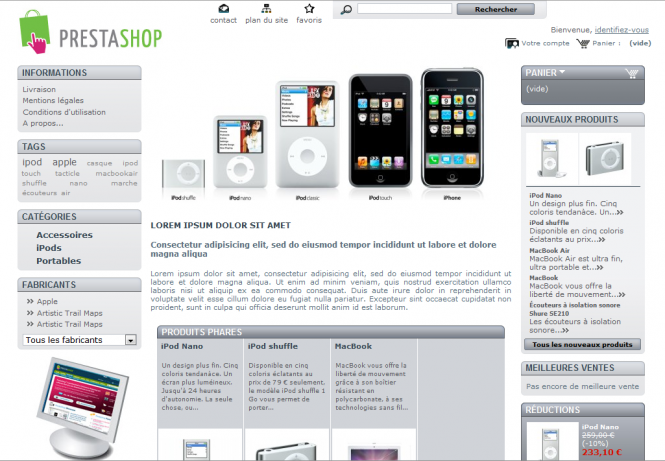Open the plan du site sitemap icon
665x461 pixels.
click(x=266, y=8)
